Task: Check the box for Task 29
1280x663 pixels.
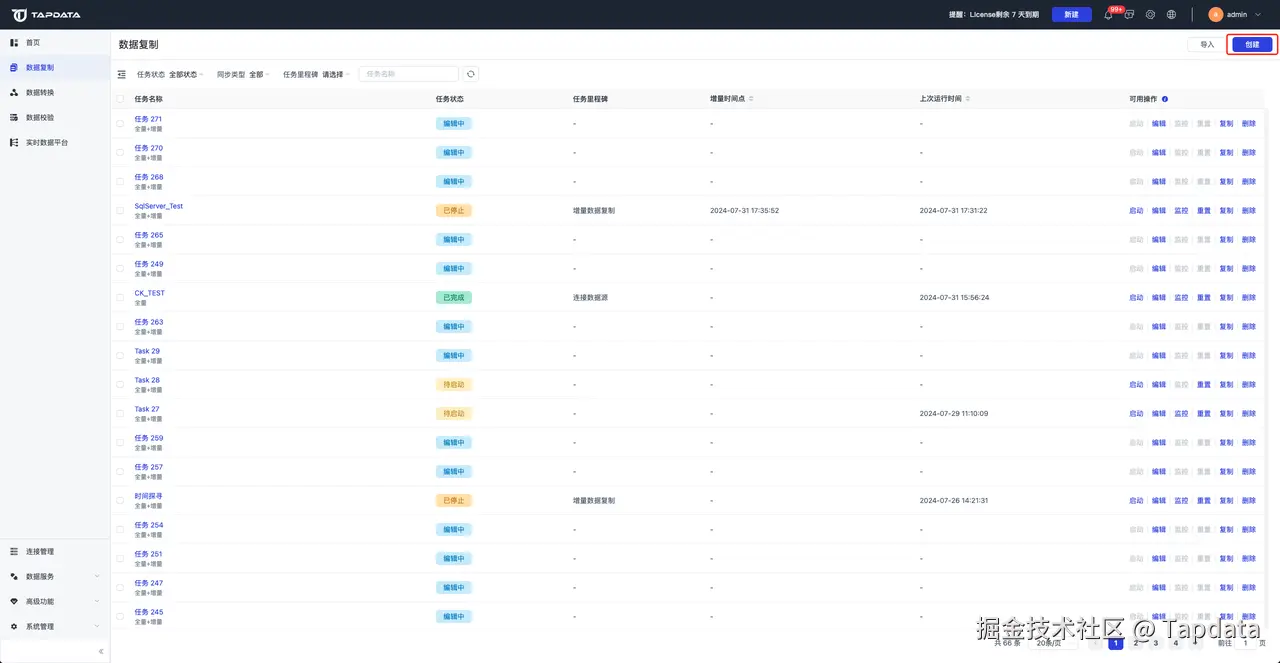Action: pos(121,355)
